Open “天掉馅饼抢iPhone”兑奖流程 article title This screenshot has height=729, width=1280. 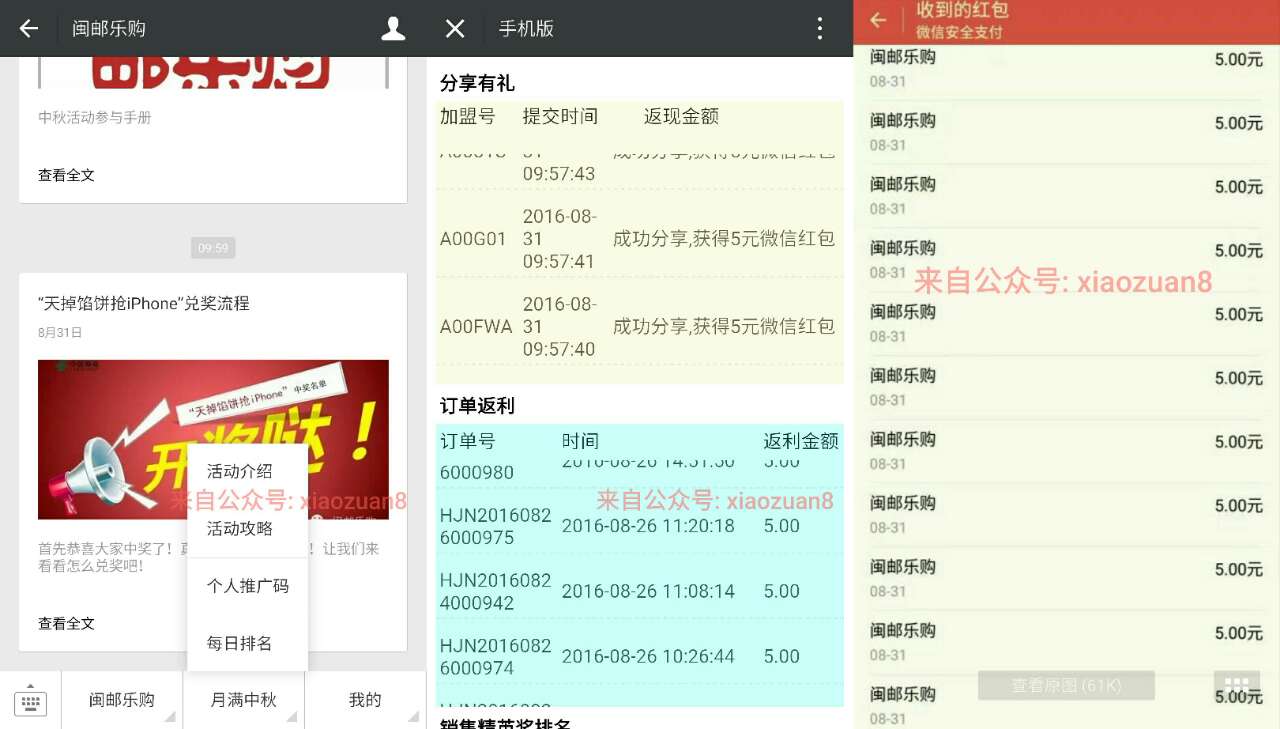[x=144, y=303]
